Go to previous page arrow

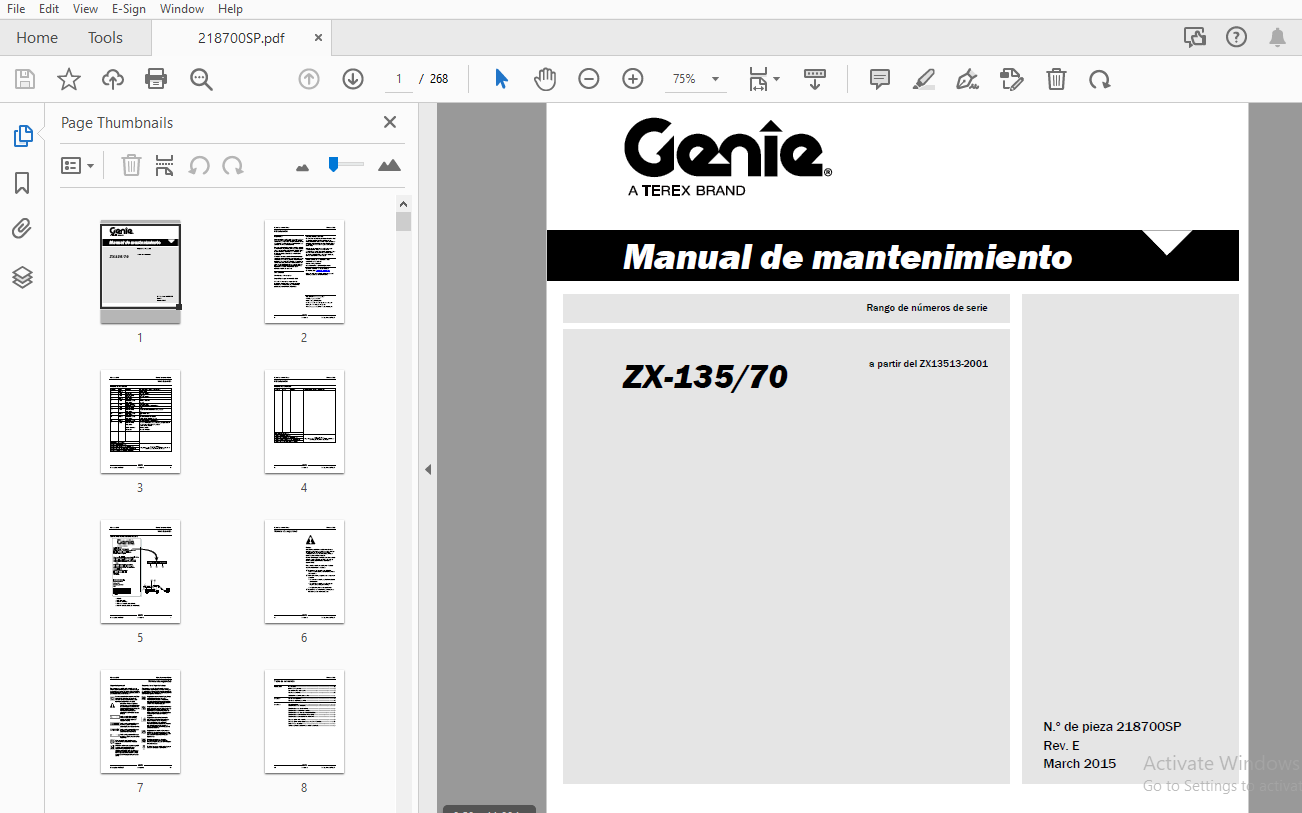pyautogui.click(x=309, y=79)
